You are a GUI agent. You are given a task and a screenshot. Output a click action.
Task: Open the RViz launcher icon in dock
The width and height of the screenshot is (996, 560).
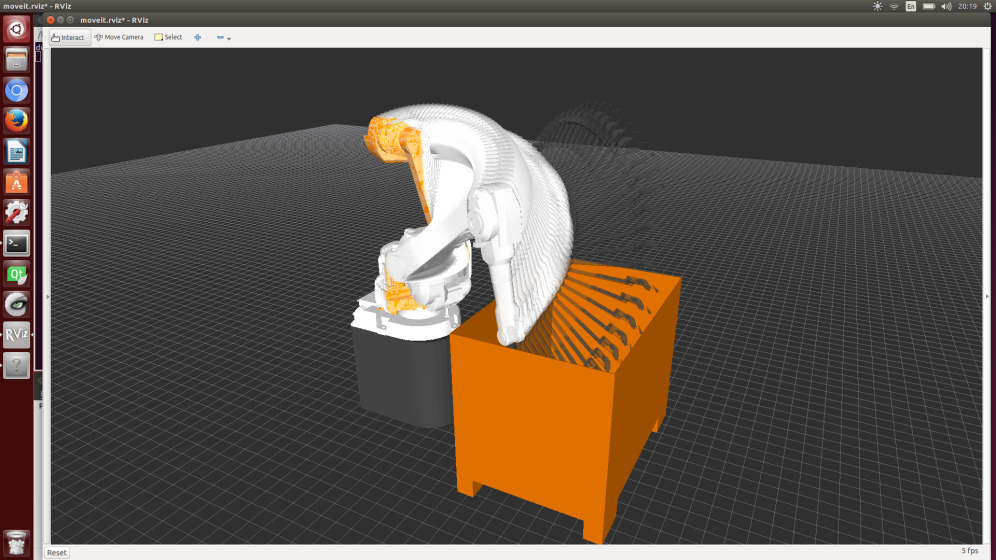coord(16,334)
